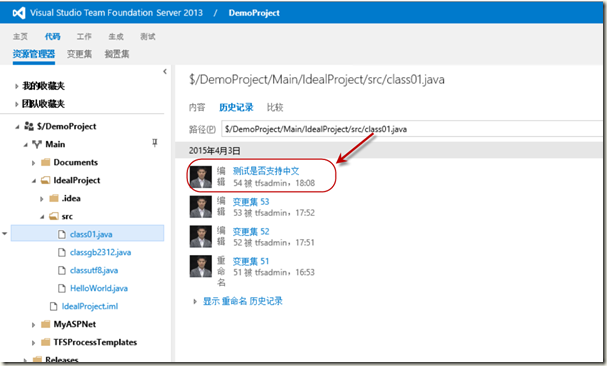Open the 变更集 52 link

[251, 232]
